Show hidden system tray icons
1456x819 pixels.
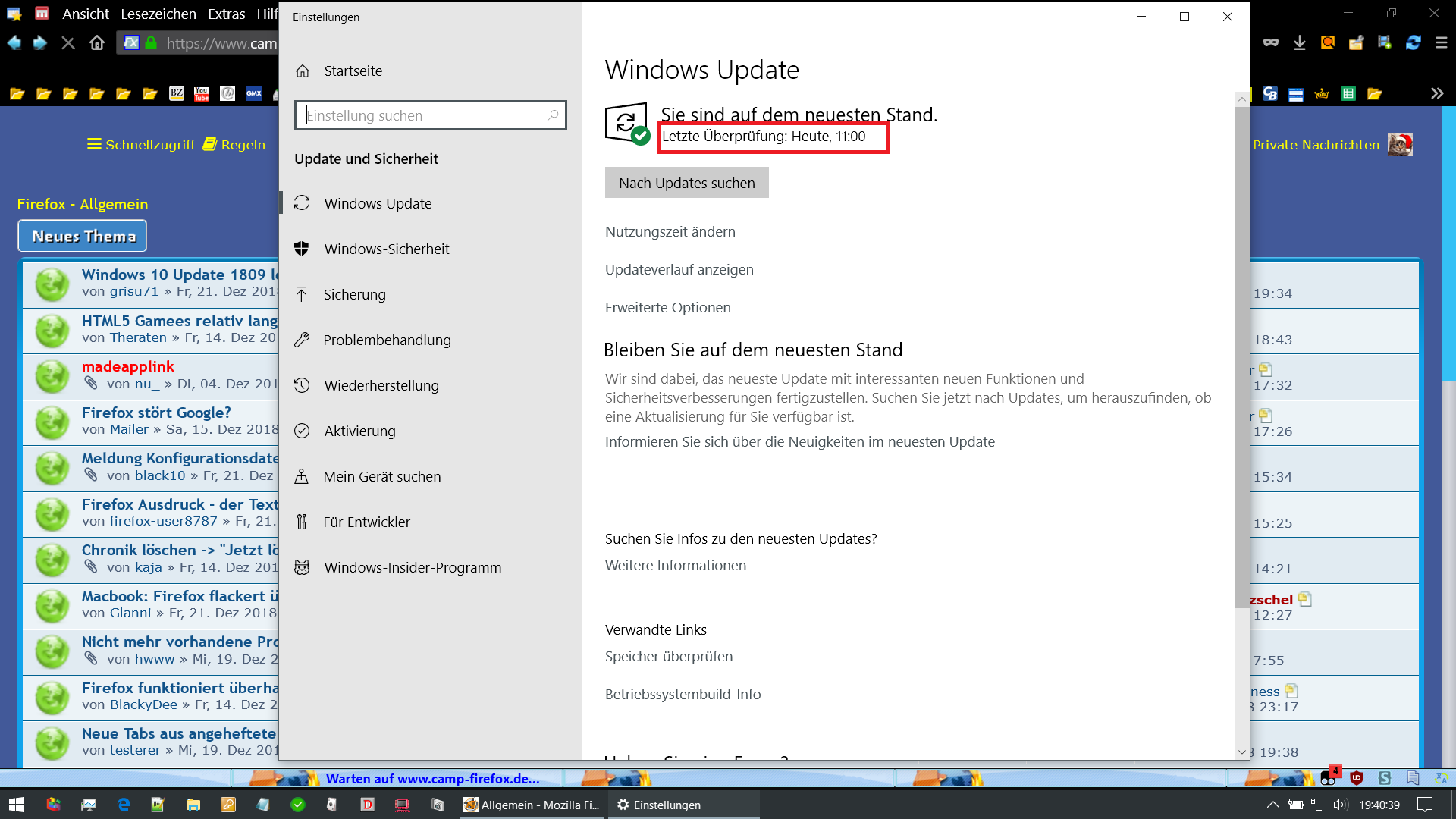tap(1272, 805)
